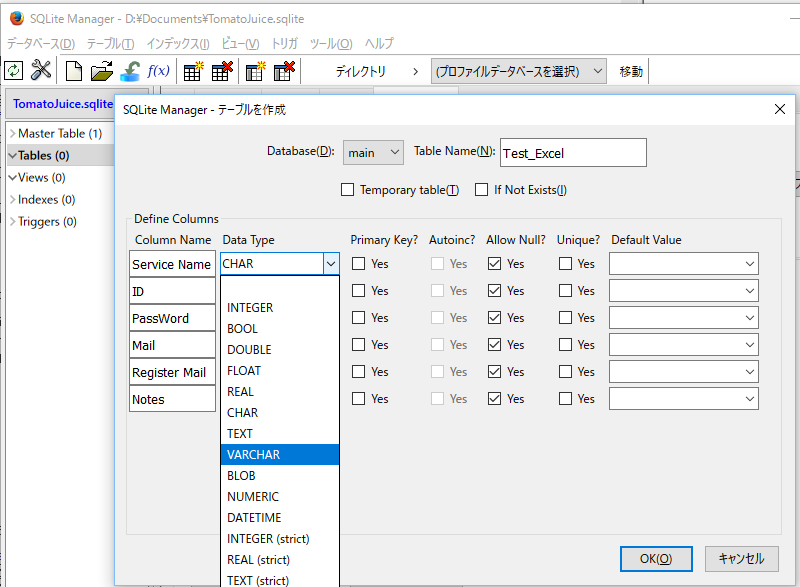This screenshot has width=800, height=587.
Task: Open settings via wrench tools icon
Action: tap(41, 71)
